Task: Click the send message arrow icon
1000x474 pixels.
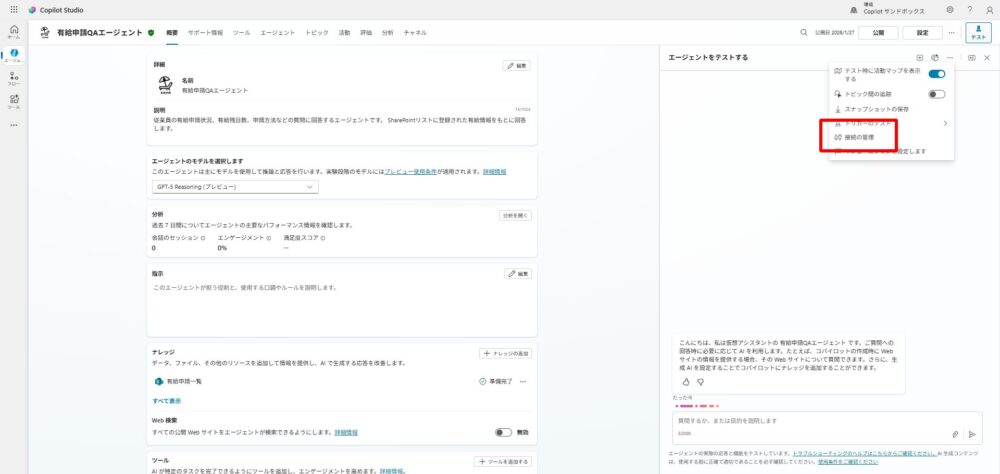Action: 971,434
